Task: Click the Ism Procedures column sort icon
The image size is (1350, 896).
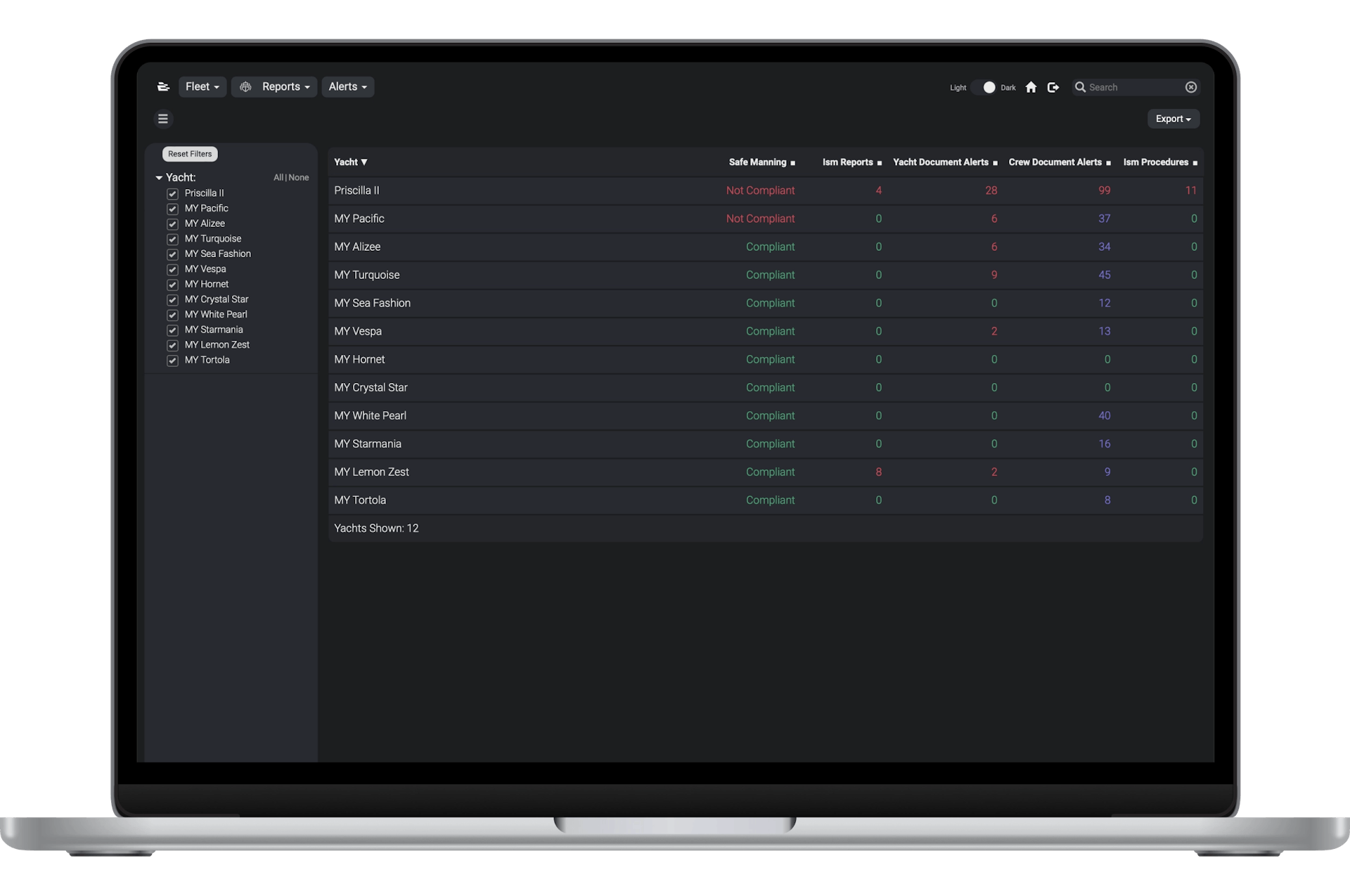Action: 1195,163
